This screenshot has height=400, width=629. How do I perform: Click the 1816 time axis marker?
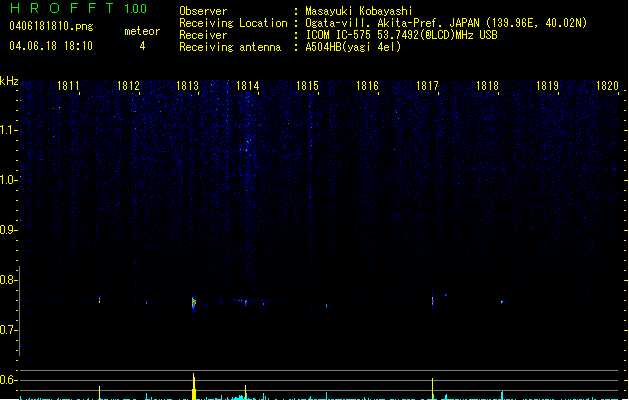pos(367,86)
